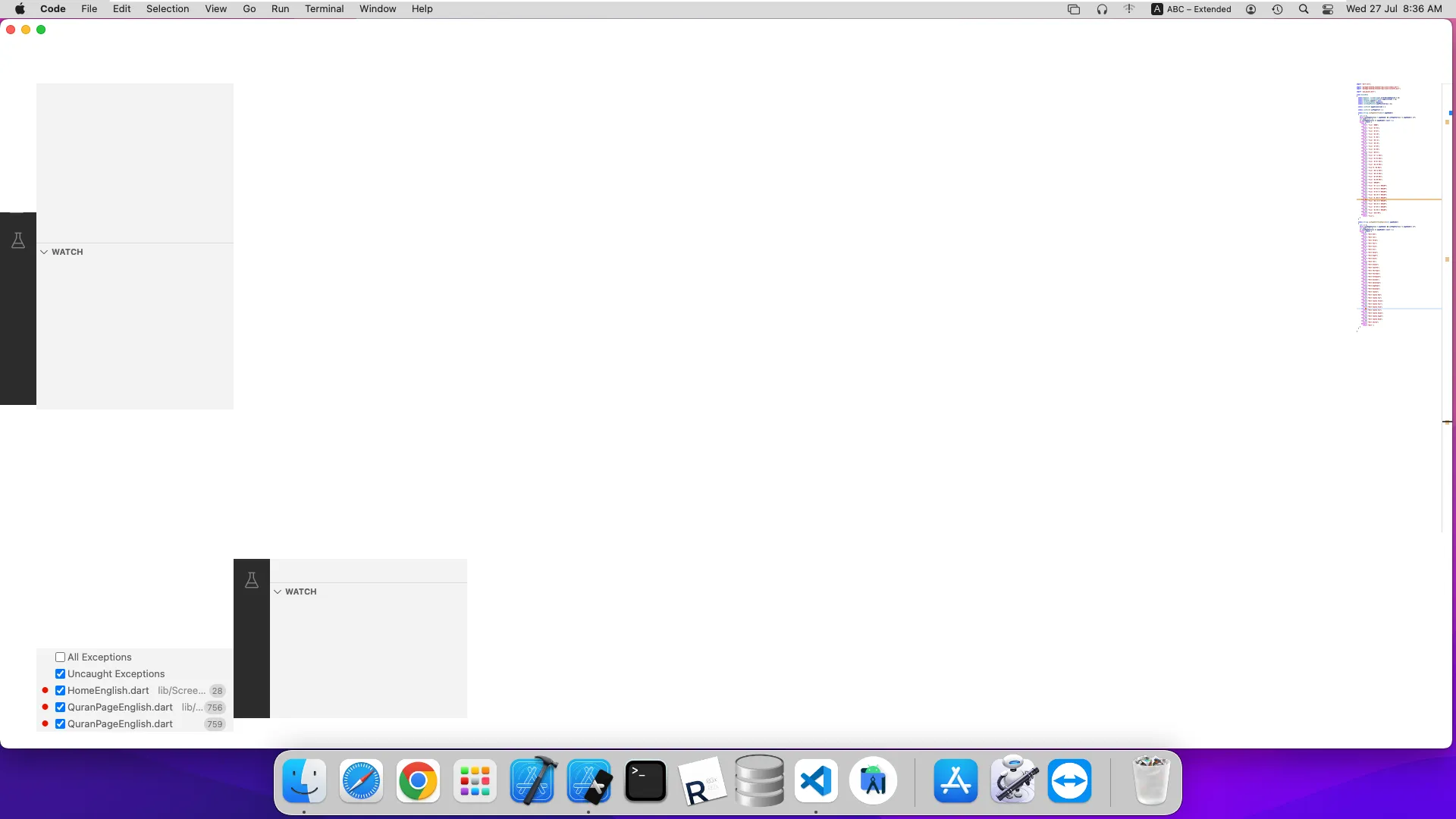Viewport: 1456px width, 819px height.
Task: Go to QuranPageEnglish.dart breakpoint line 756
Action: click(x=120, y=708)
